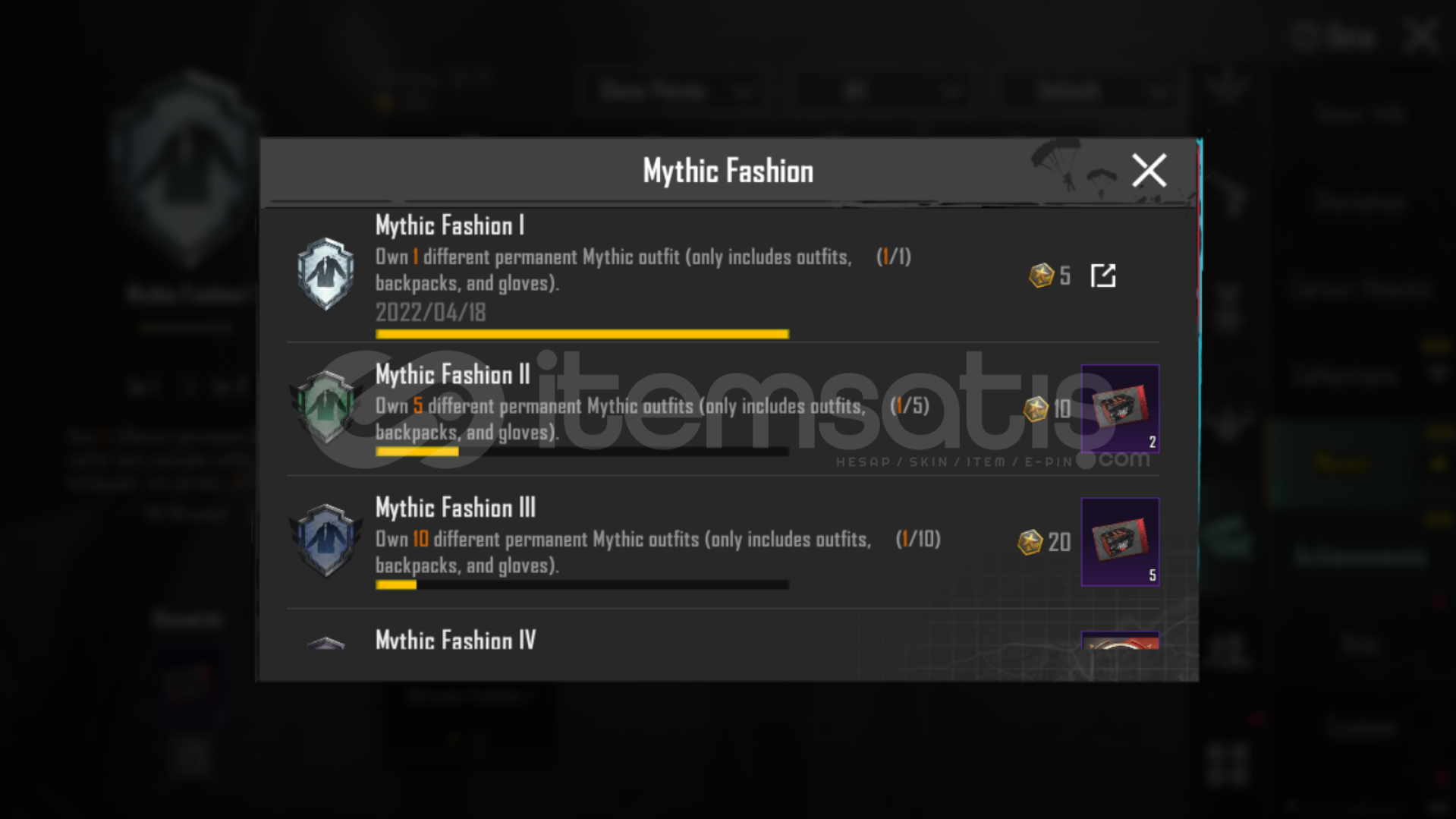This screenshot has height=819, width=1456.
Task: Select the Mythic Fashion I title
Action: 450,225
